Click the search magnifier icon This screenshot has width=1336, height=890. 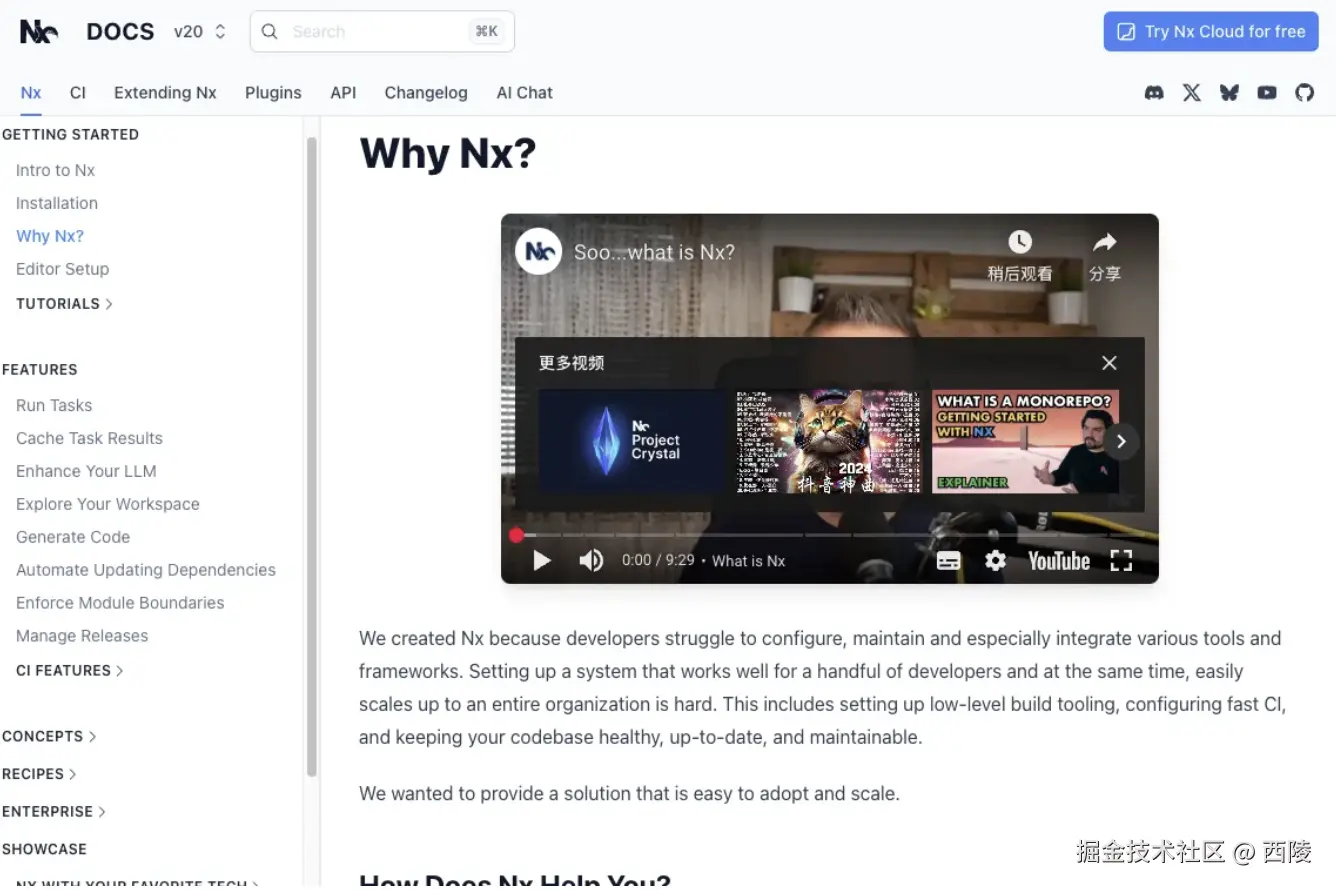(x=269, y=32)
